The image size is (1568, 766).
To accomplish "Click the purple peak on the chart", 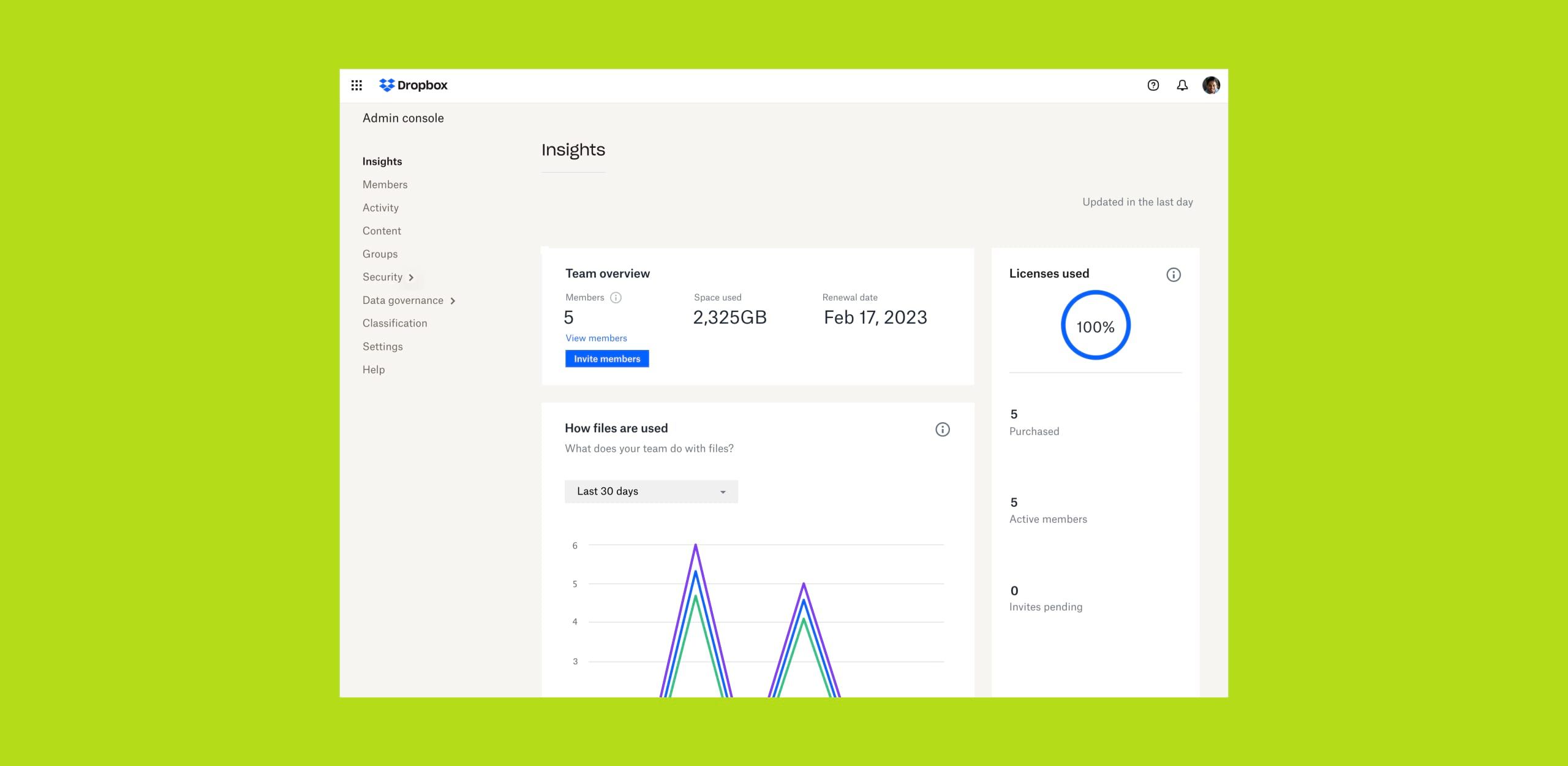I will point(695,545).
